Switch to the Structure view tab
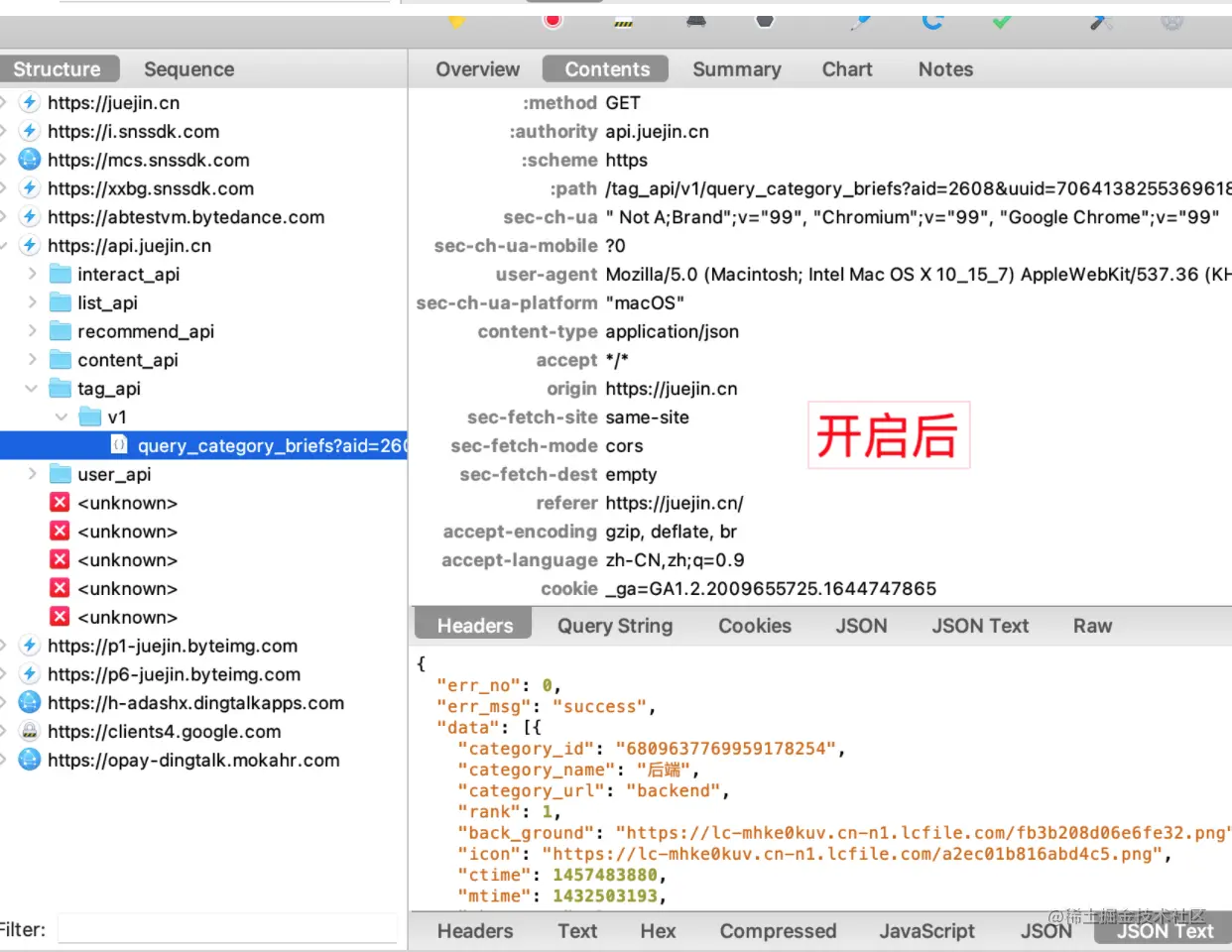The width and height of the screenshot is (1232, 952). [x=58, y=69]
